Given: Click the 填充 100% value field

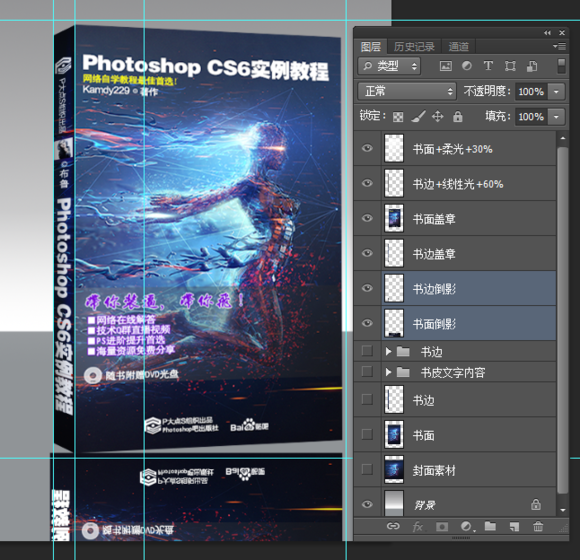Looking at the screenshot, I should (531, 117).
